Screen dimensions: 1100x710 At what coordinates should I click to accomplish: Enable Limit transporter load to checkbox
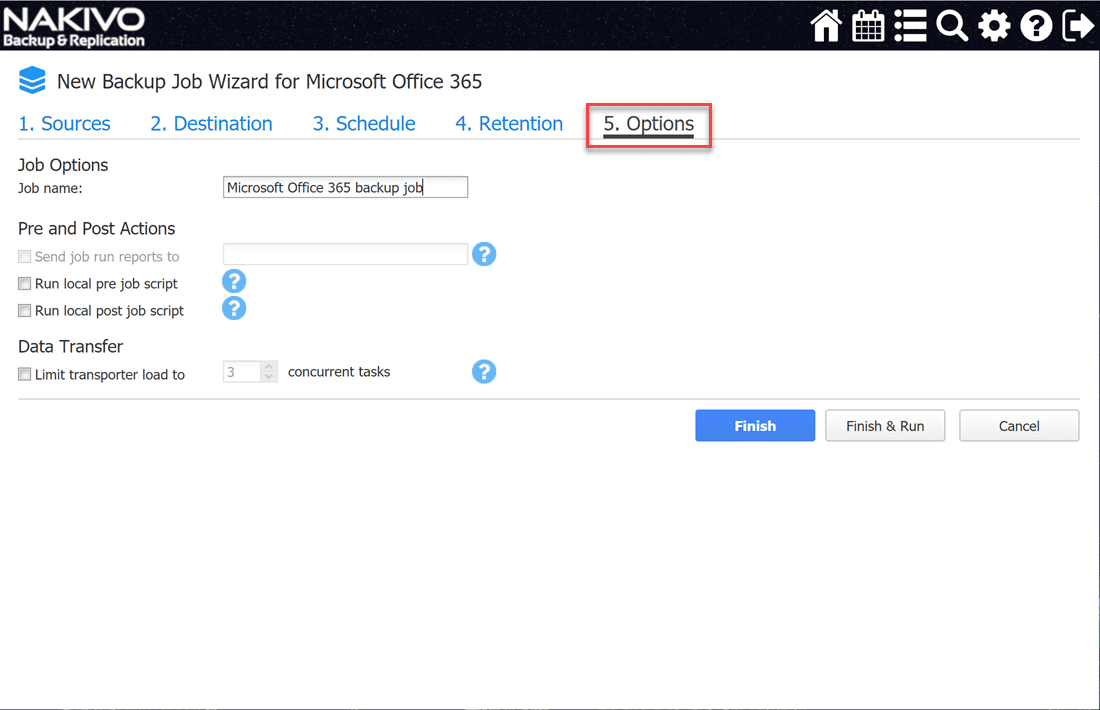[x=25, y=374]
